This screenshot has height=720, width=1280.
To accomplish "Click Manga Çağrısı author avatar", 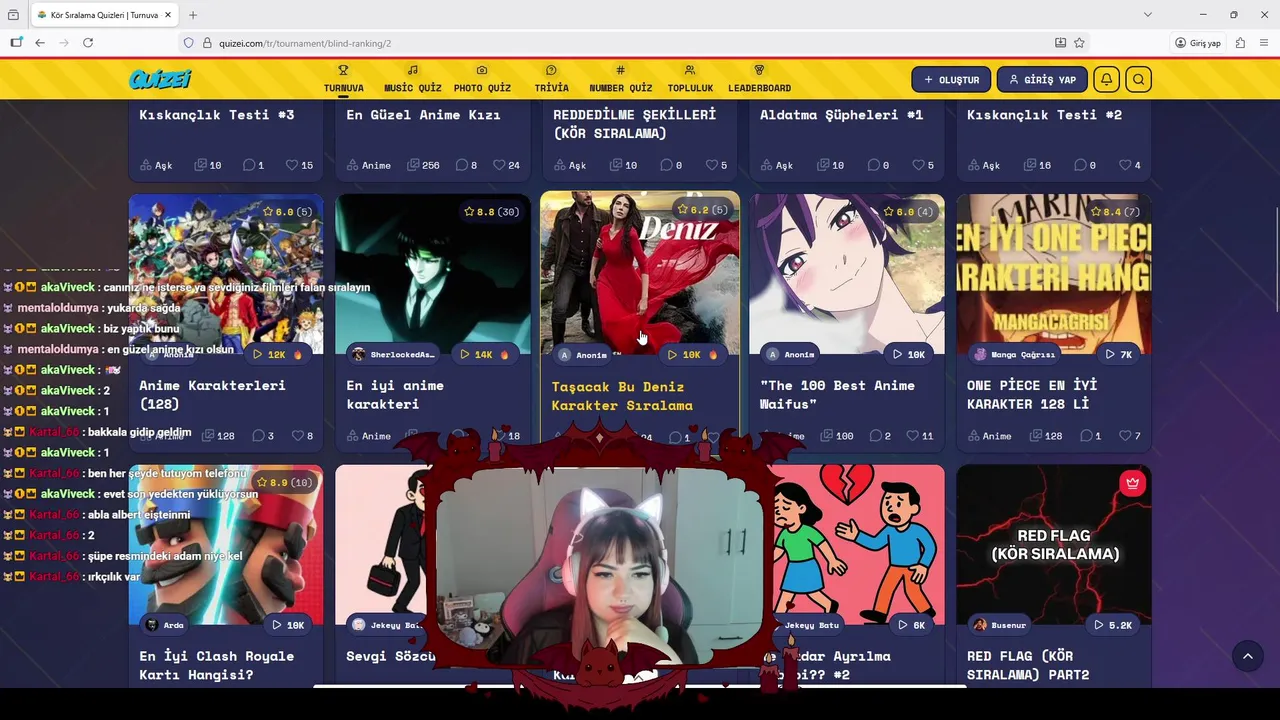I will (x=980, y=354).
